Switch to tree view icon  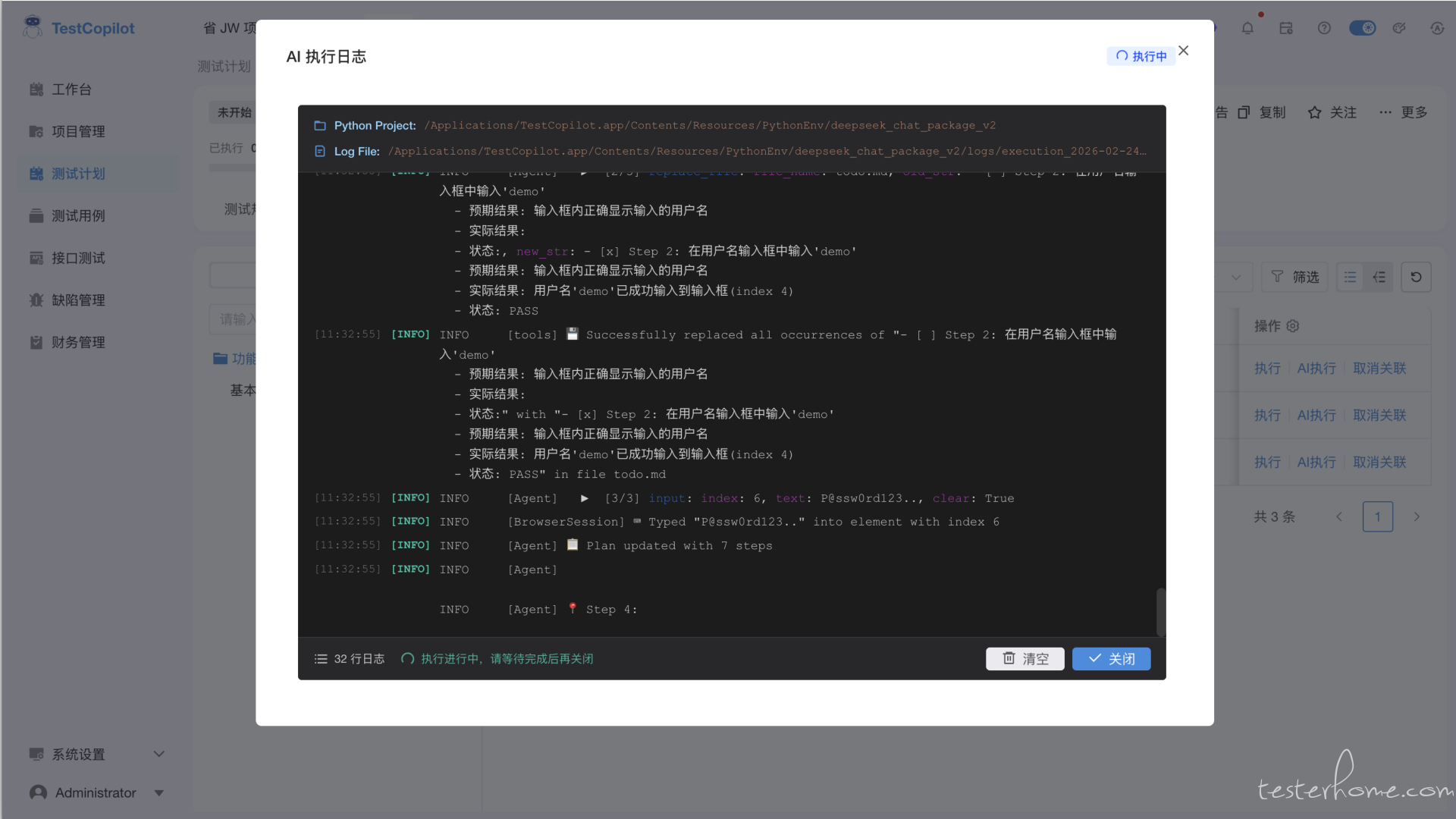[1379, 277]
